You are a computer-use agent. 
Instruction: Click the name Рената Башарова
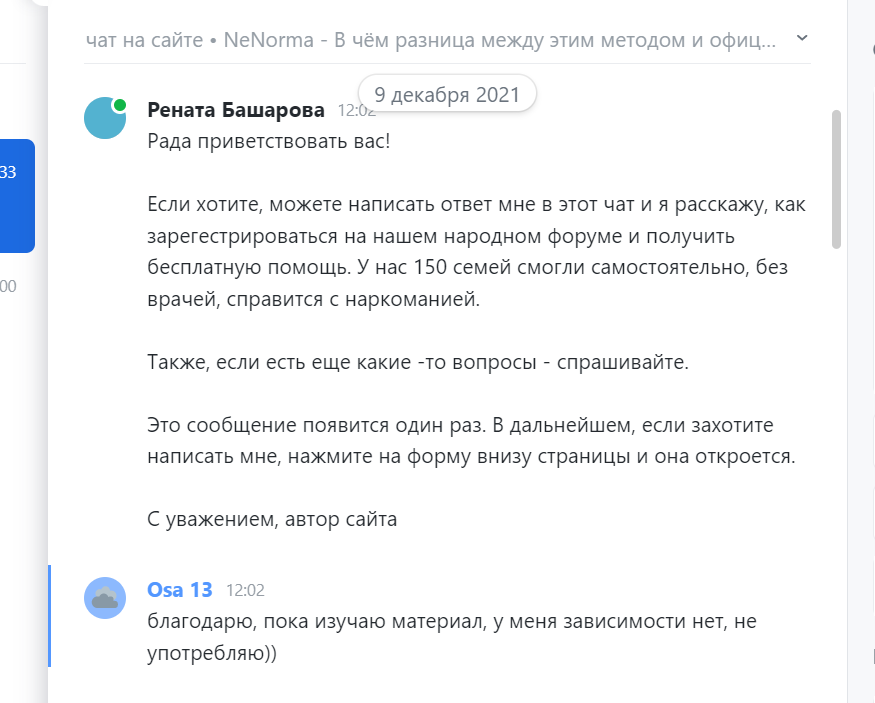tap(236, 110)
